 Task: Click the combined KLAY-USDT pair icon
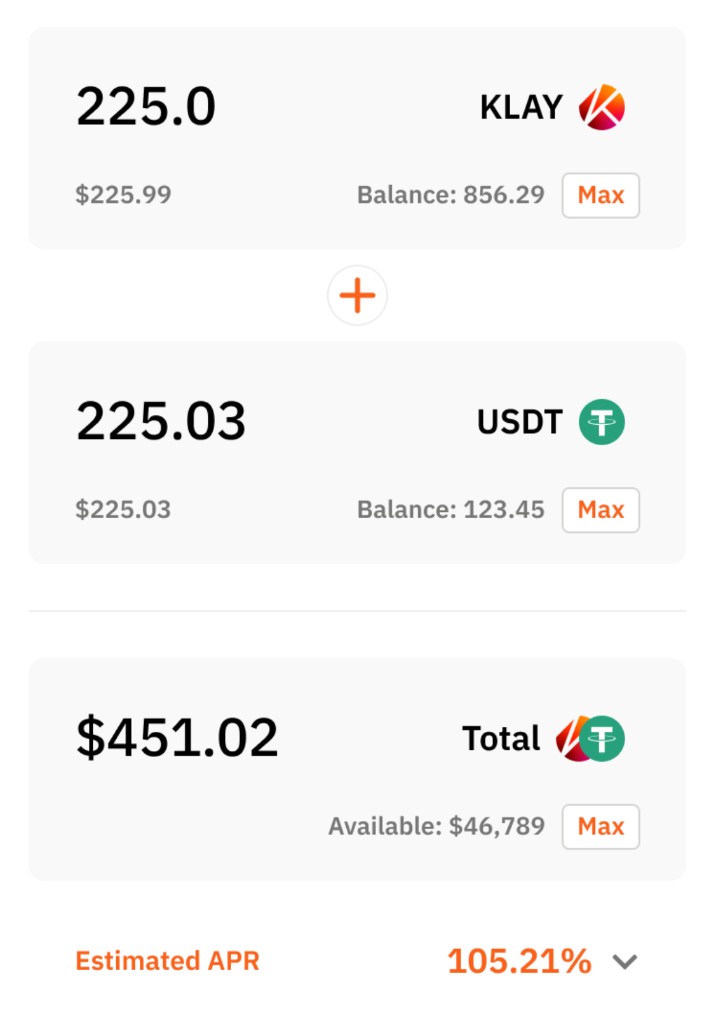590,739
